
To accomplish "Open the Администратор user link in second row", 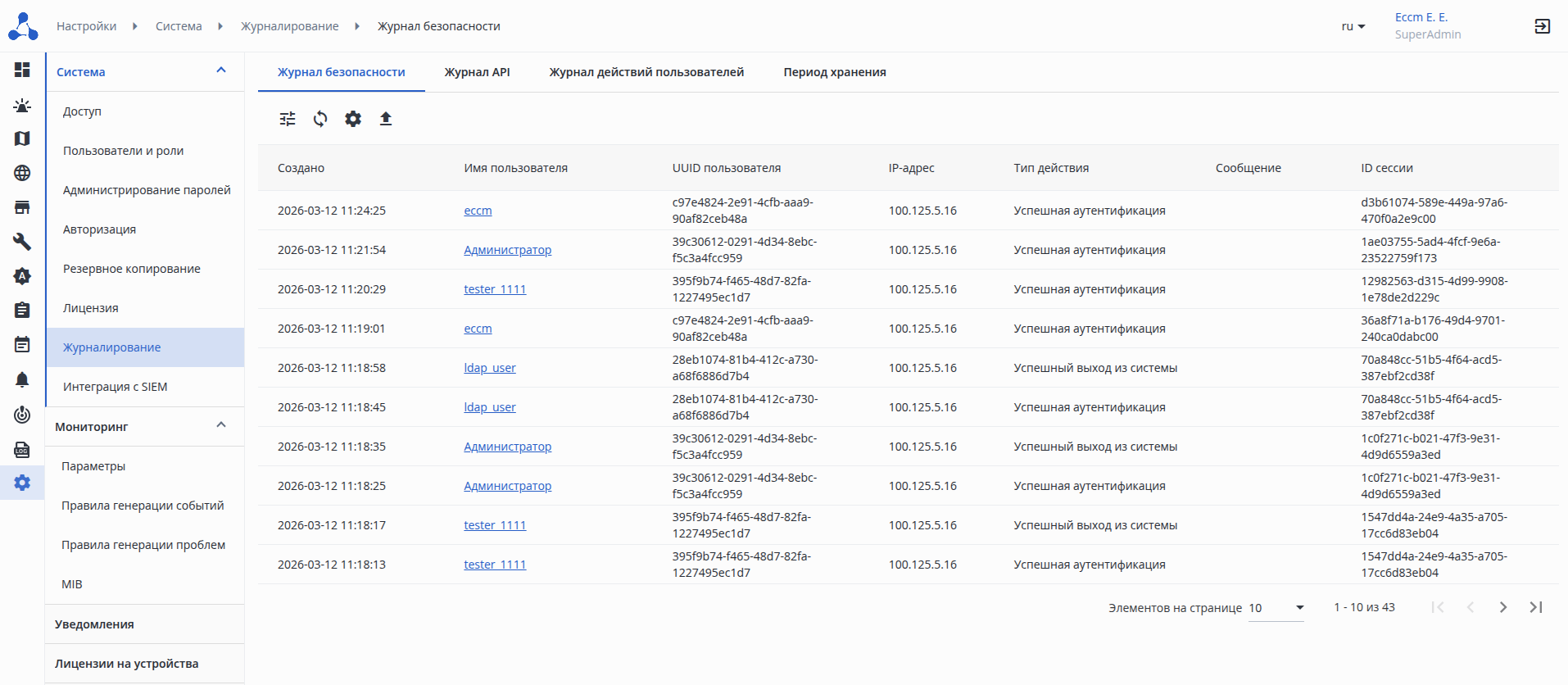I will coord(507,250).
